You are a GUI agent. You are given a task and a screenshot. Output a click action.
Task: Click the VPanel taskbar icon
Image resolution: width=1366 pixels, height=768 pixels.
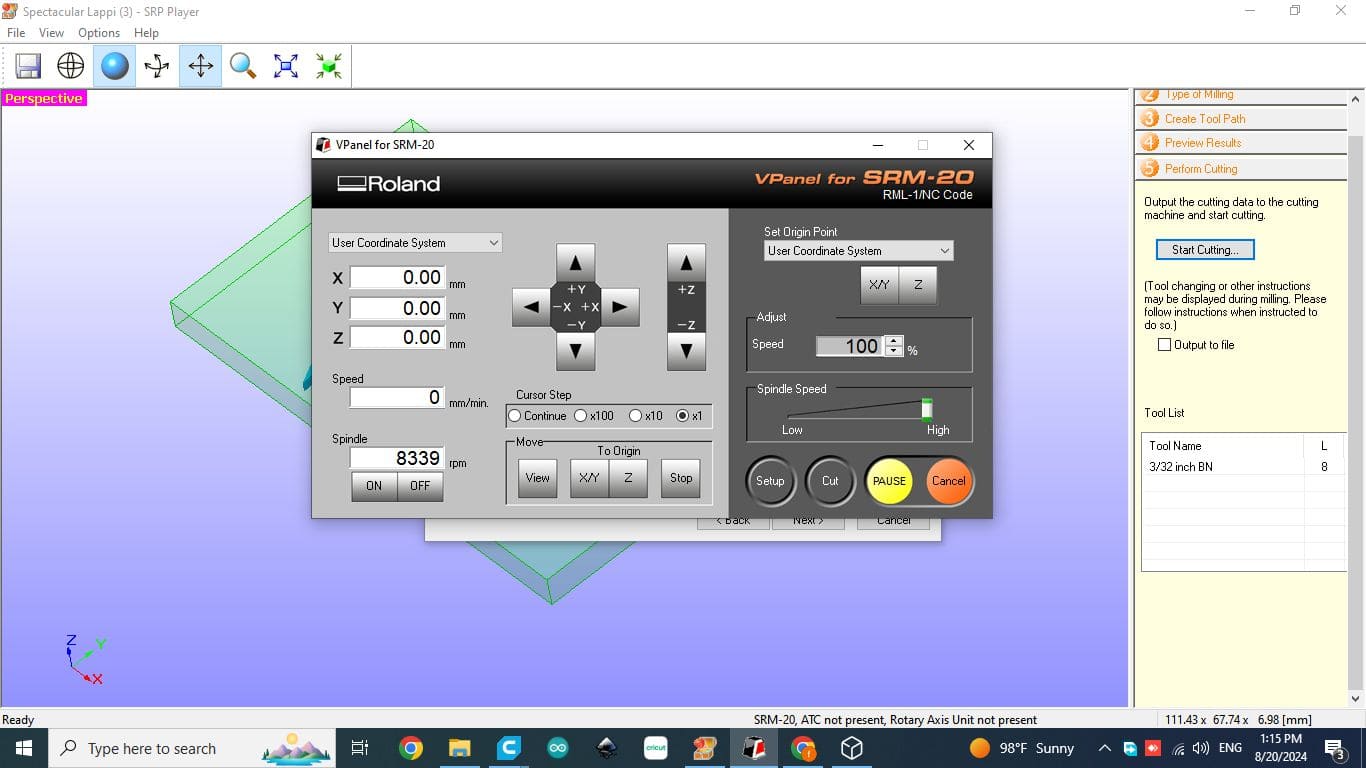pyautogui.click(x=754, y=748)
